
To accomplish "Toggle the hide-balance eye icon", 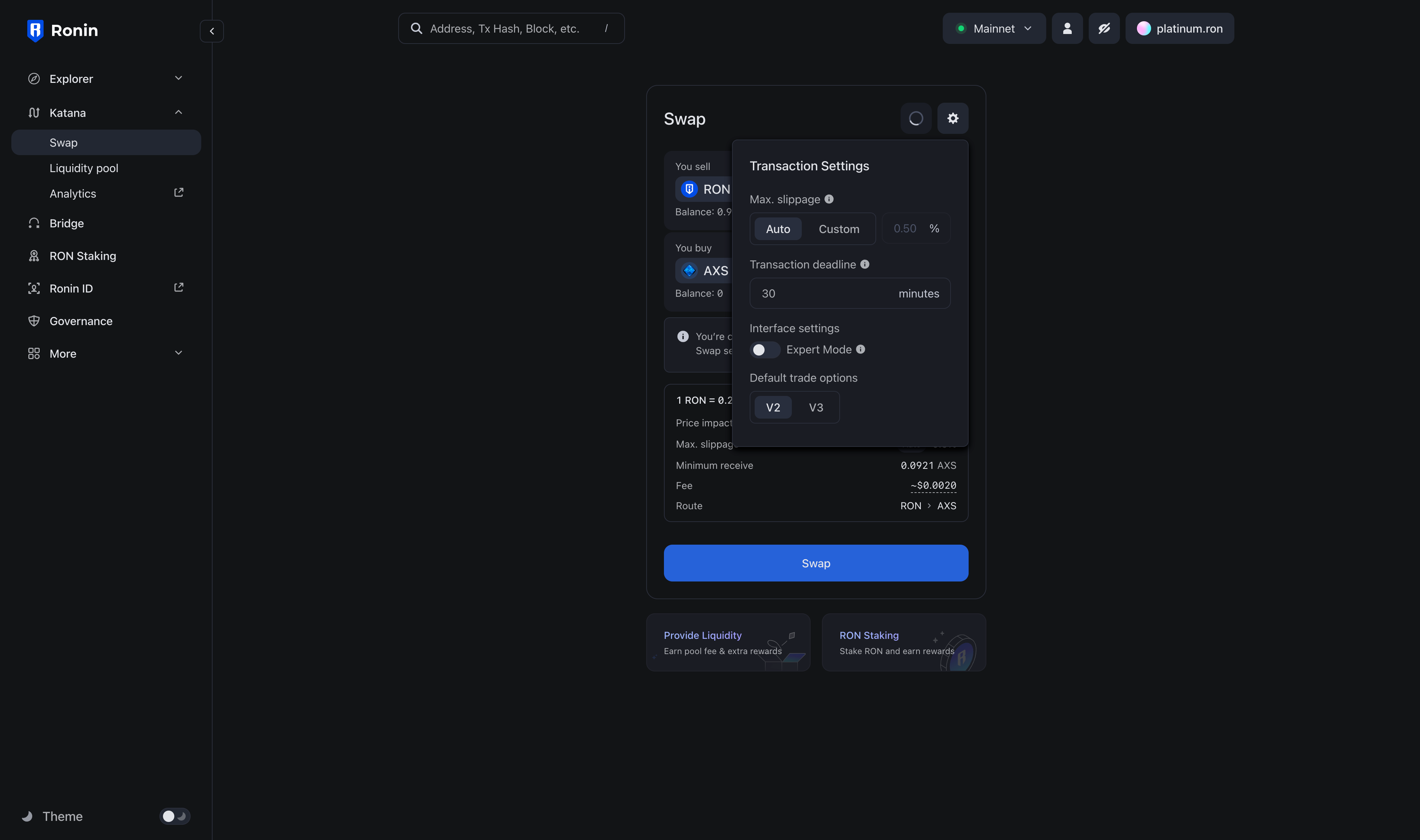I will pyautogui.click(x=1104, y=28).
